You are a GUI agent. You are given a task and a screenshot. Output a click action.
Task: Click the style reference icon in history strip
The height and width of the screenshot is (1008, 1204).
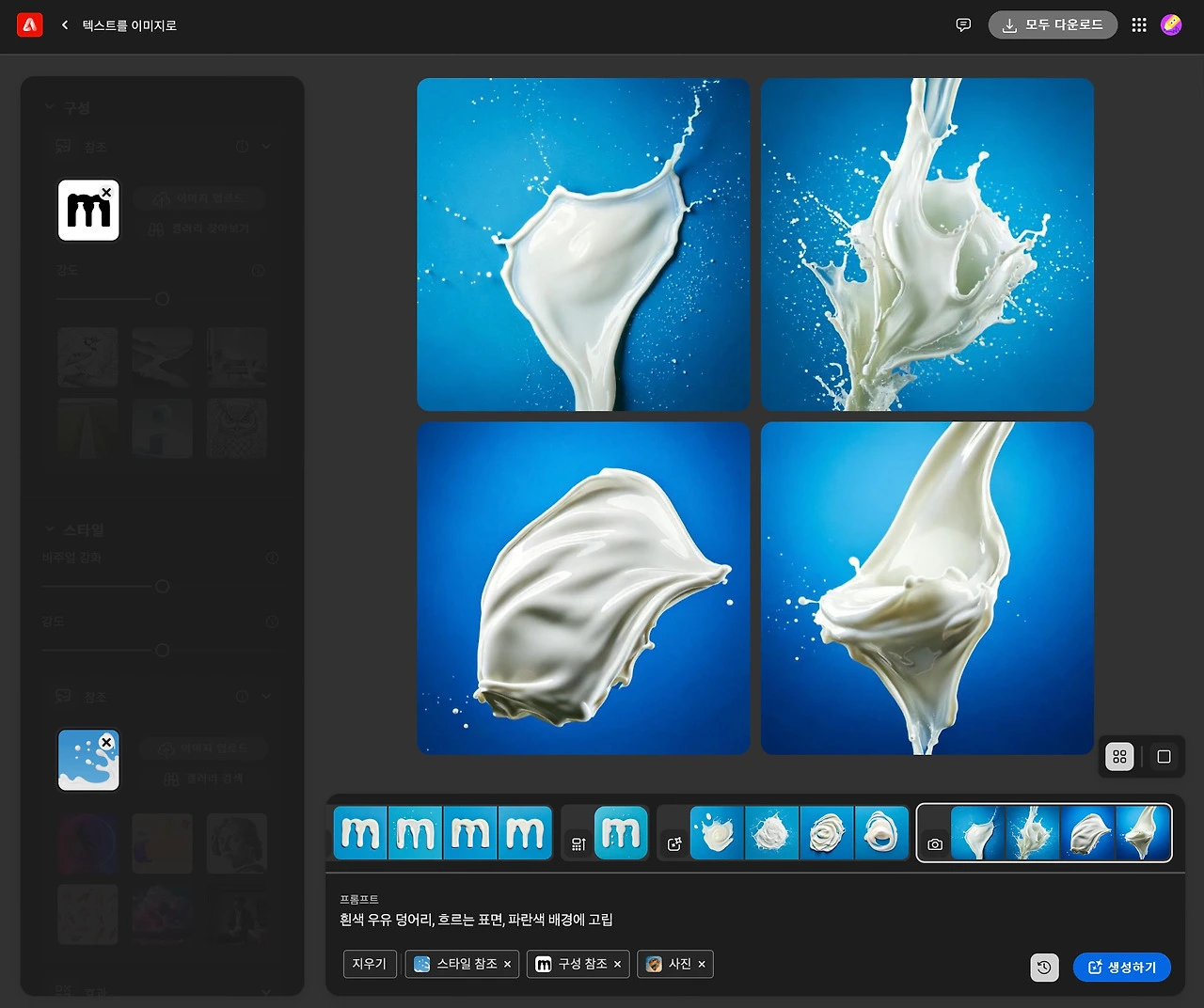(674, 844)
